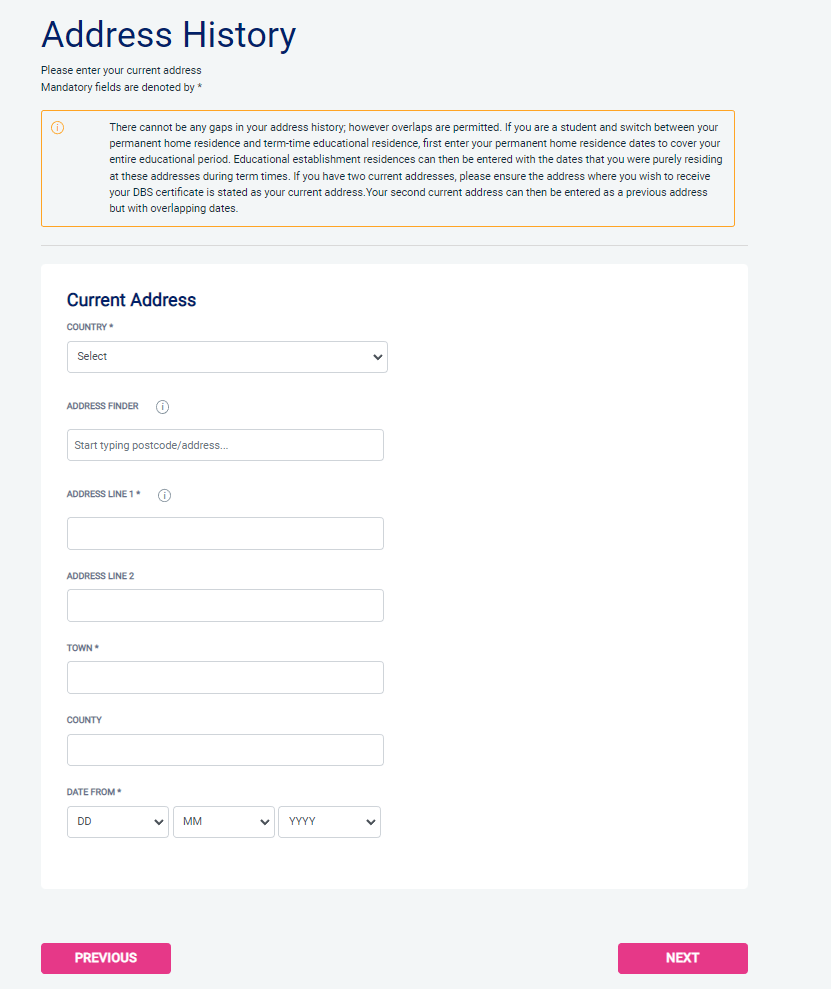Click into the Address Line 1 field
The width and height of the screenshot is (831, 989).
225,533
